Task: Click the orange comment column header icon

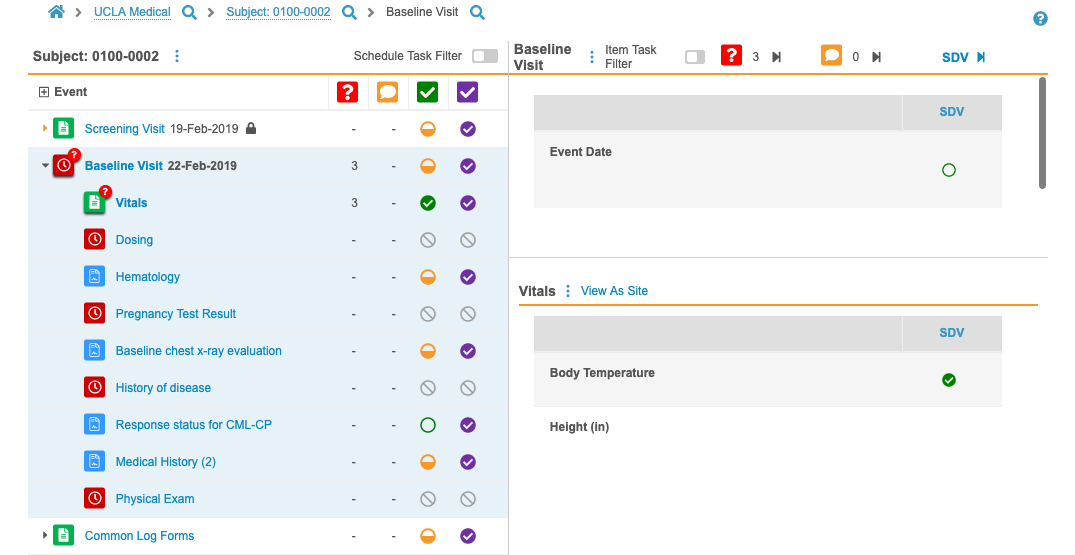Action: [388, 92]
